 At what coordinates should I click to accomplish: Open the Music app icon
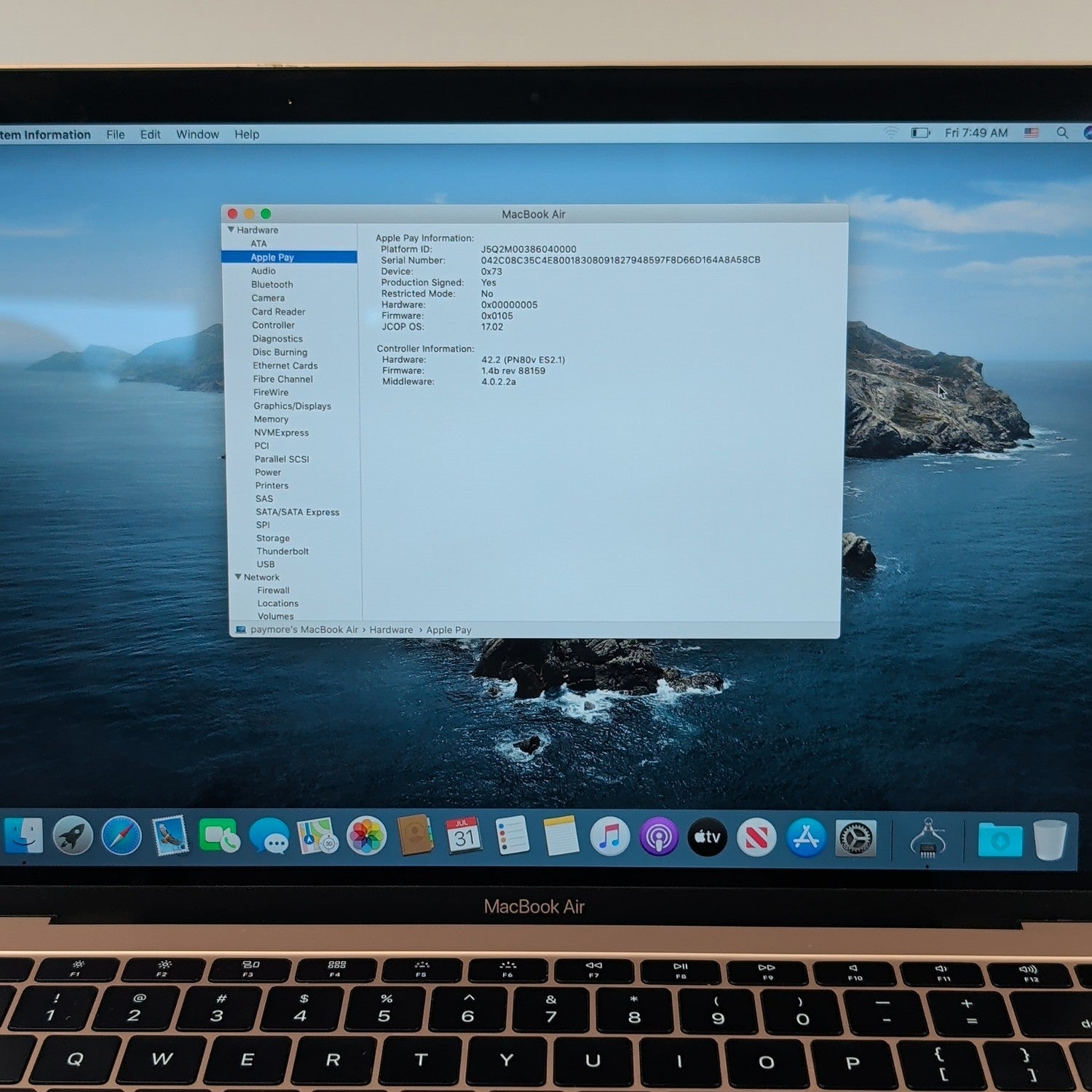609,836
